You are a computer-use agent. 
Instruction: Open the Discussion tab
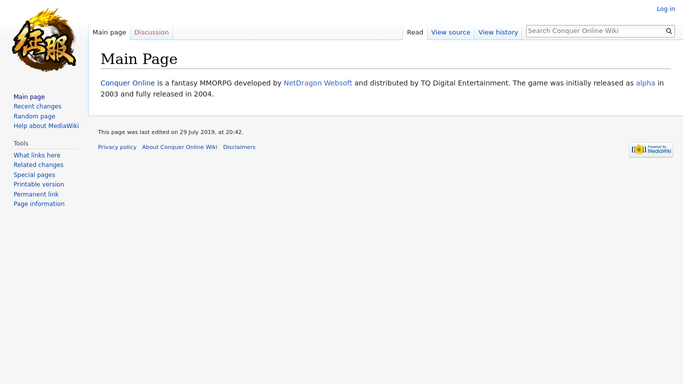(x=151, y=32)
